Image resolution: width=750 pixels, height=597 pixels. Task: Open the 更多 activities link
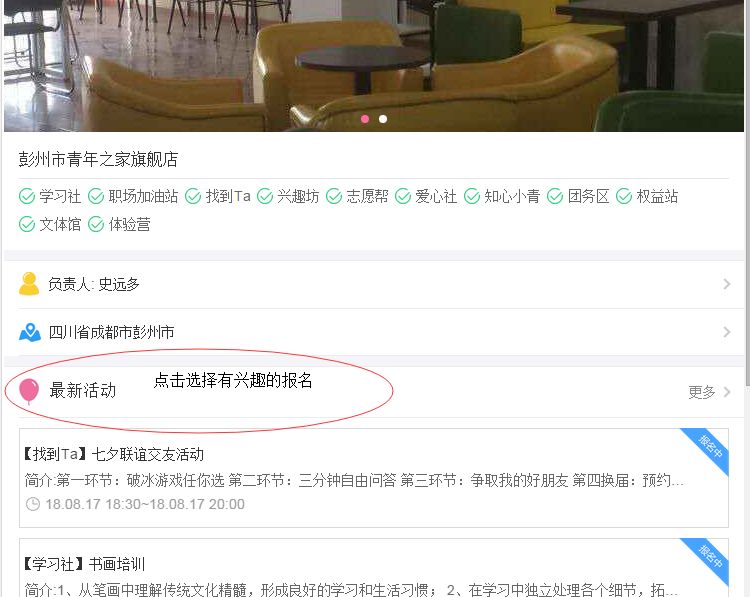click(702, 392)
